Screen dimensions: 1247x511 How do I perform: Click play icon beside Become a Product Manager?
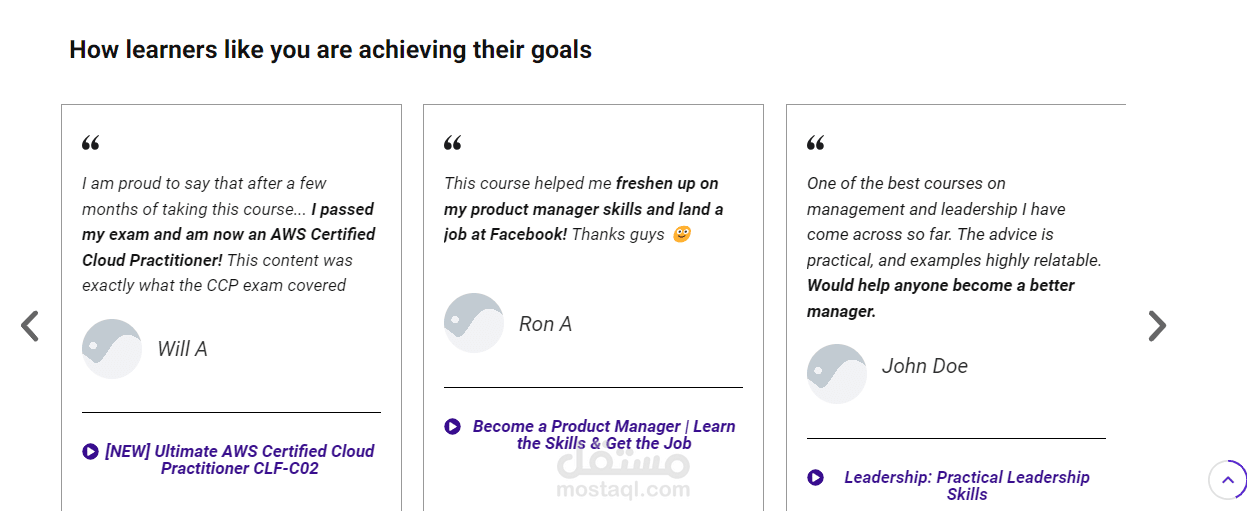coord(452,427)
